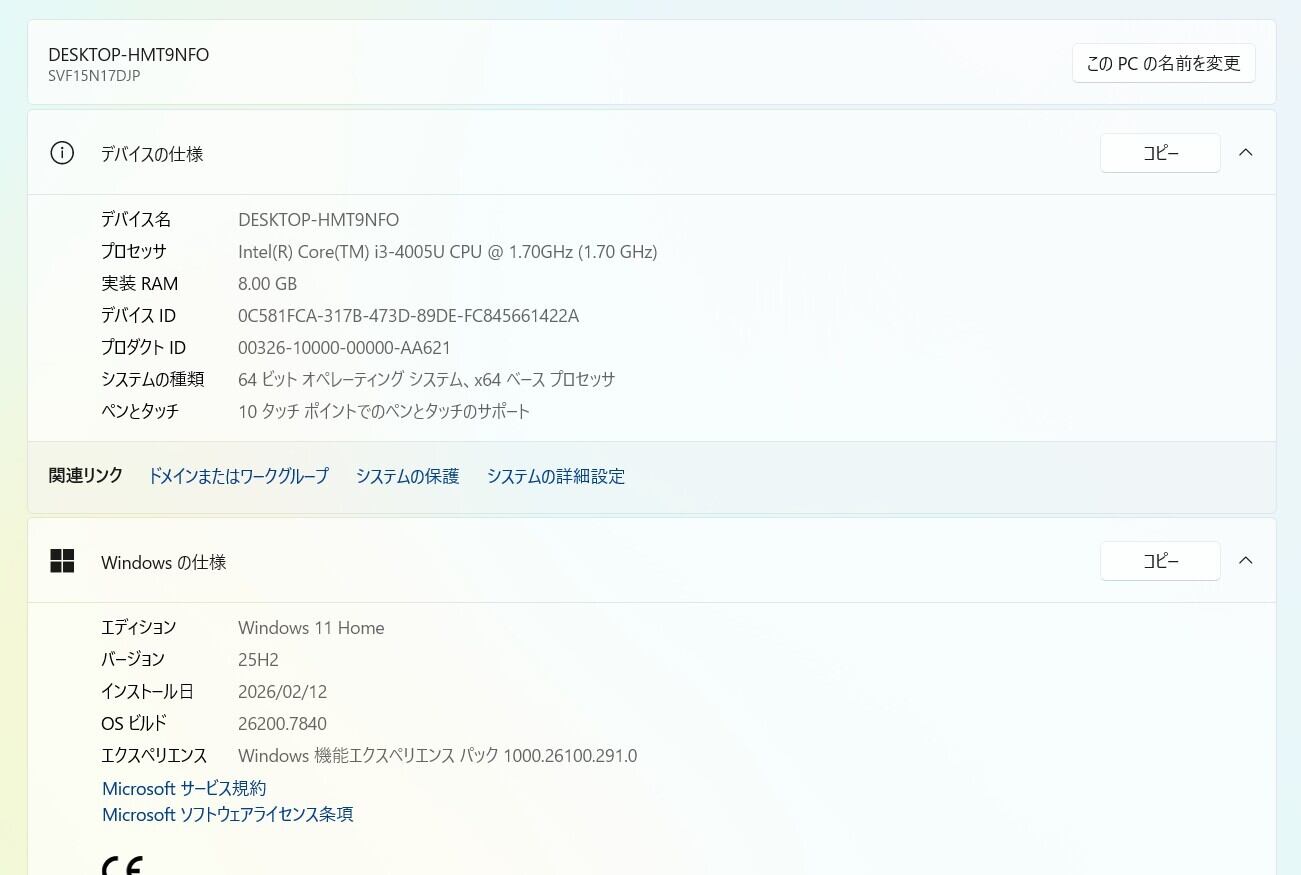The height and width of the screenshot is (875, 1301).
Task: Copy the Windows の仕様 details
Action: pos(1160,561)
